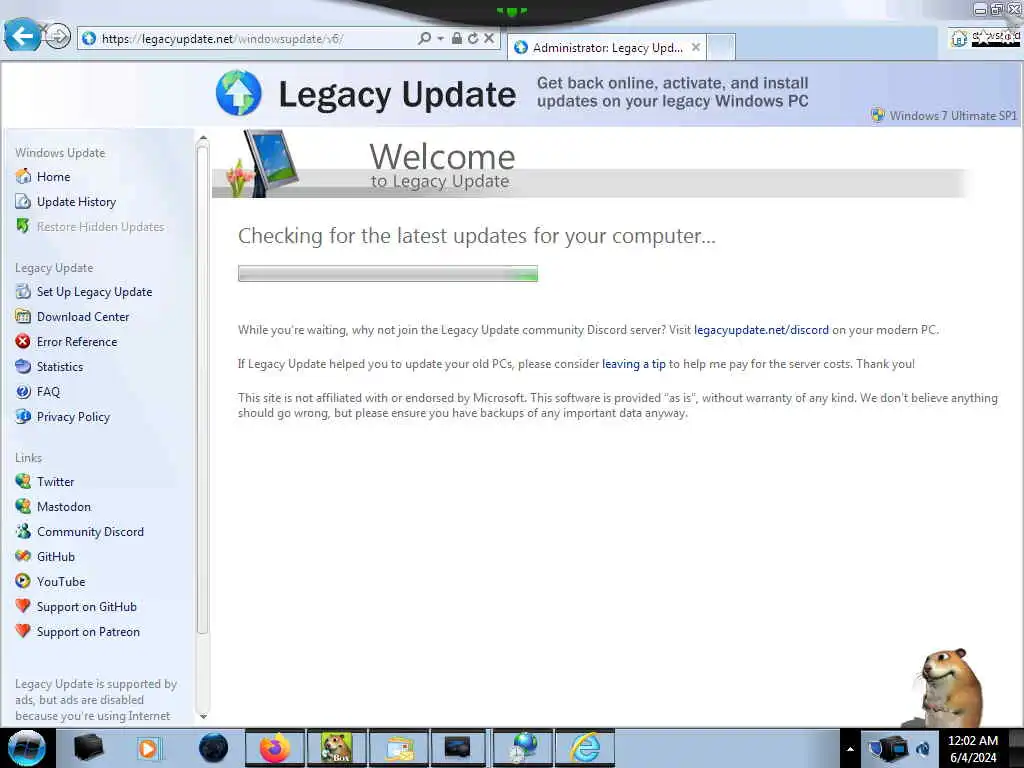Click the Windows 7 Ultimate SP1 label

point(953,116)
